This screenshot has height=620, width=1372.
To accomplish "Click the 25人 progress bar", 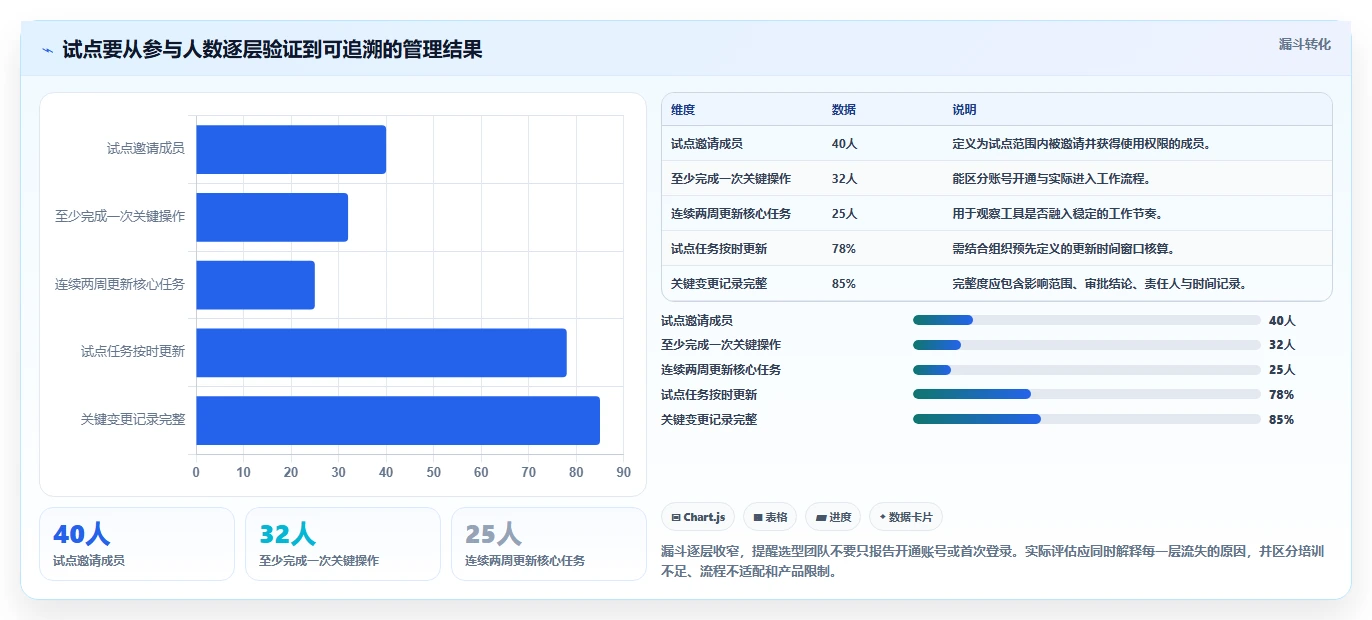I will point(1086,370).
